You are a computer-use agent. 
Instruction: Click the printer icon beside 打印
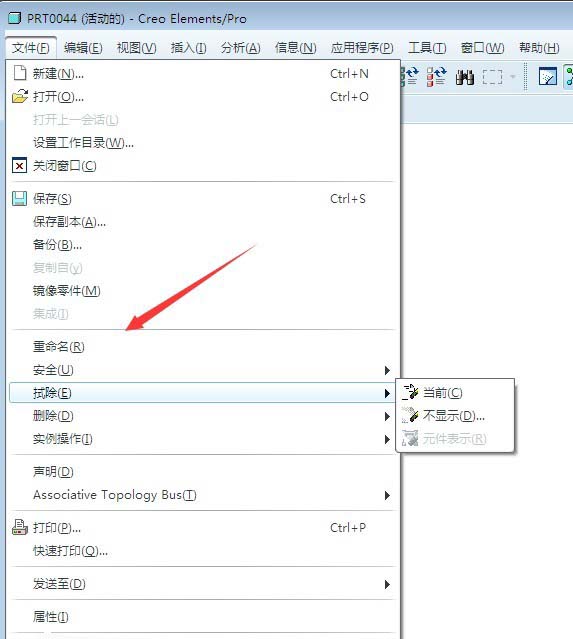point(20,527)
